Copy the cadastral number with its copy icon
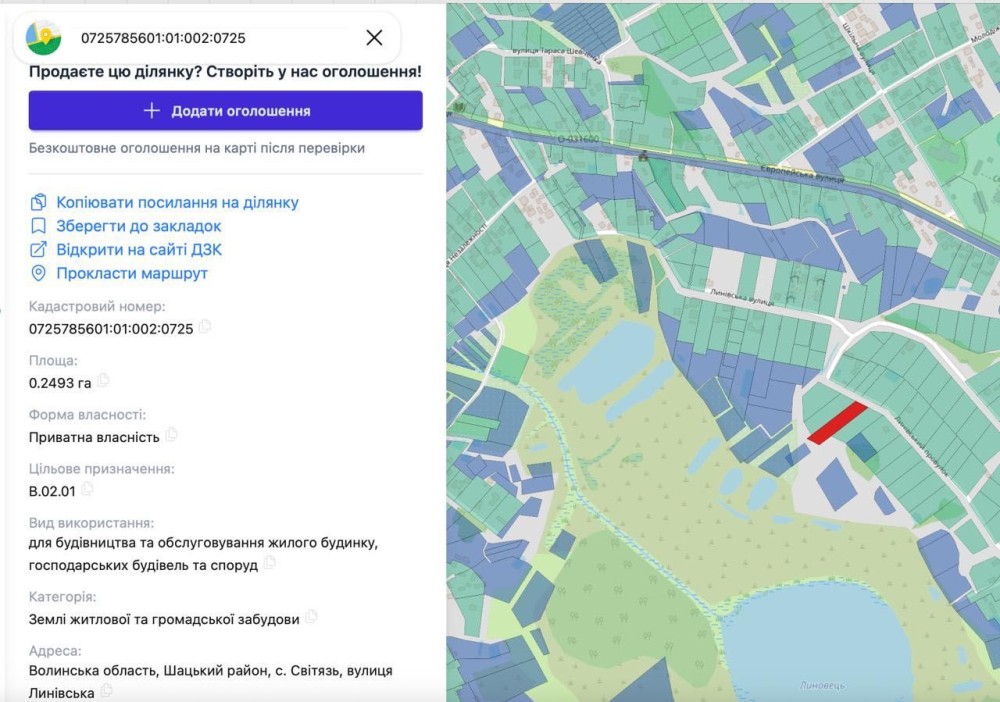The image size is (1000, 702). (205, 326)
